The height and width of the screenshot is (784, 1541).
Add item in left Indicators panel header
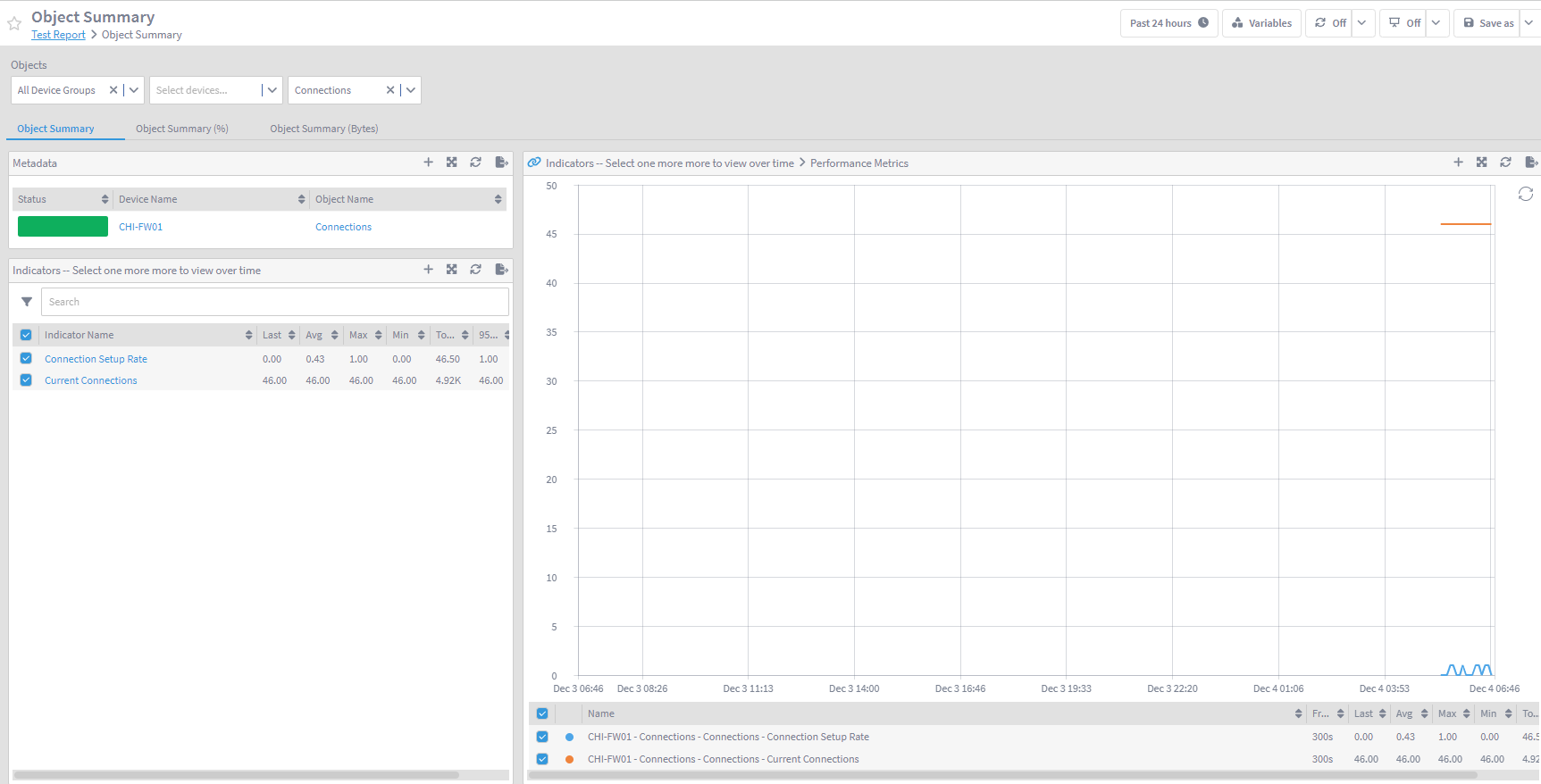click(428, 270)
